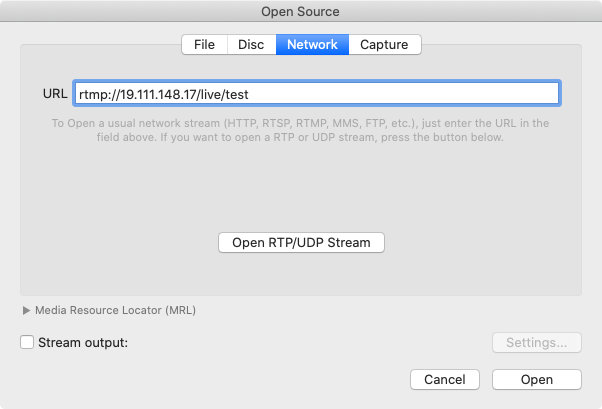The height and width of the screenshot is (409, 602).
Task: Click inside the URL text field
Action: tap(400, 94)
